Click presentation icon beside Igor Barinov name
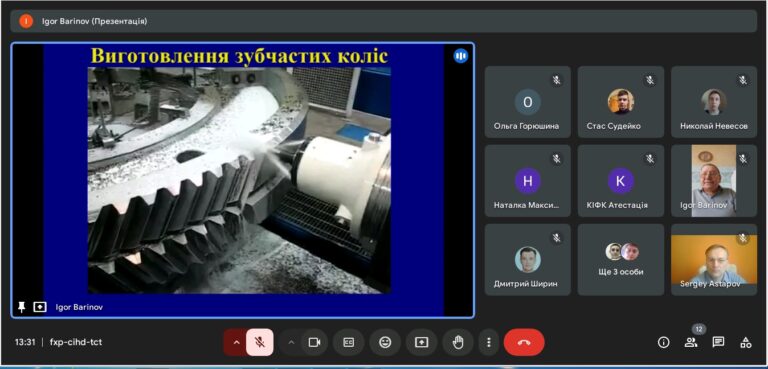 [x=40, y=307]
